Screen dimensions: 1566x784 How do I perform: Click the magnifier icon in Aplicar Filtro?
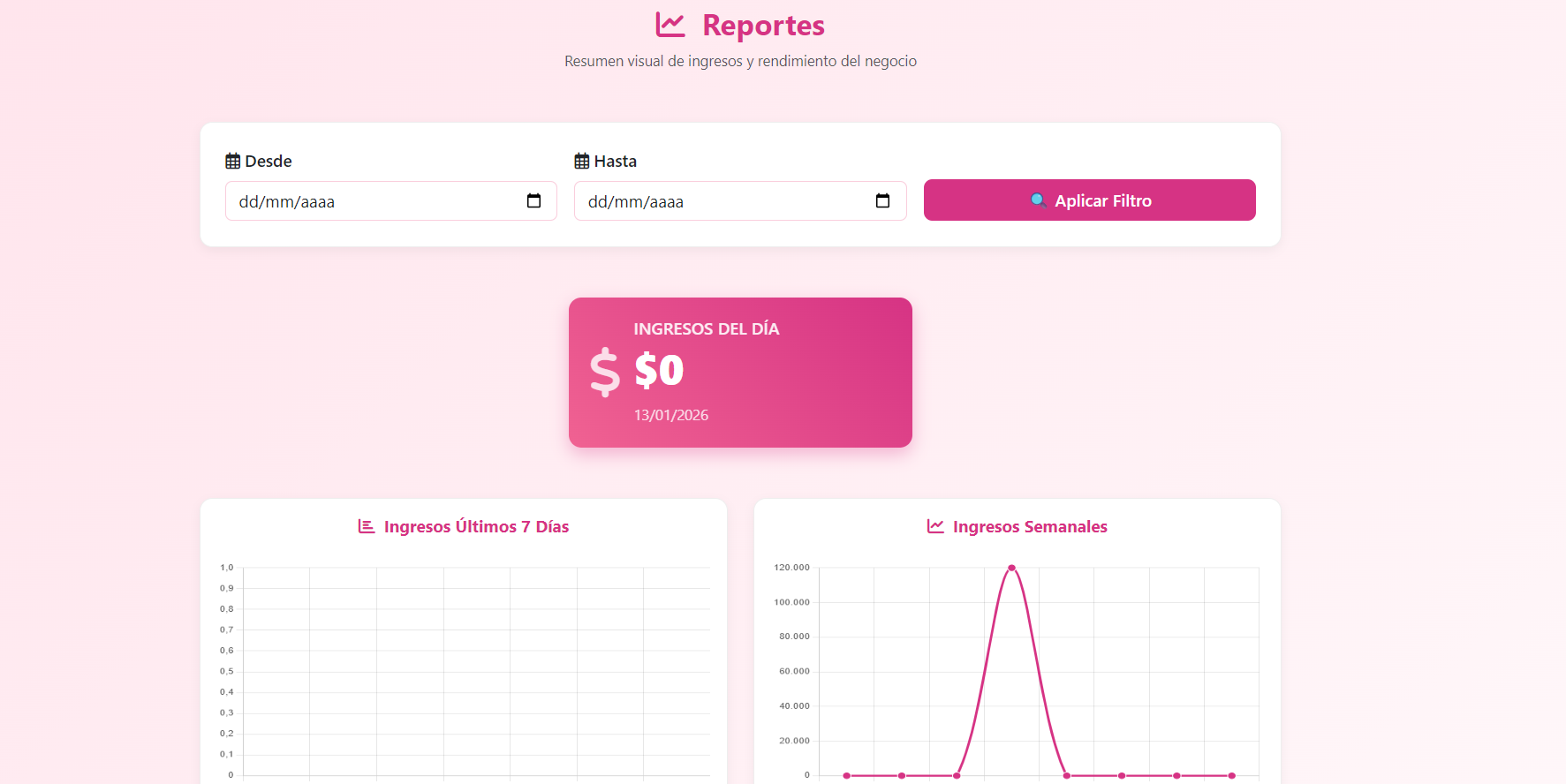[1039, 200]
